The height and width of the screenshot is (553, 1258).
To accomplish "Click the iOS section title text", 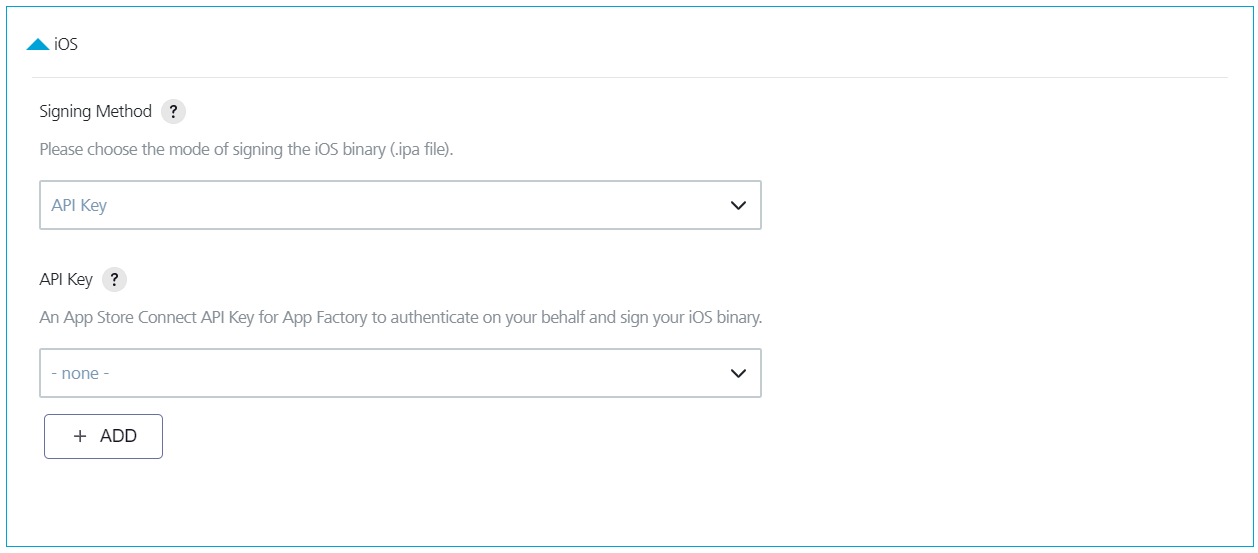I will 66,45.
